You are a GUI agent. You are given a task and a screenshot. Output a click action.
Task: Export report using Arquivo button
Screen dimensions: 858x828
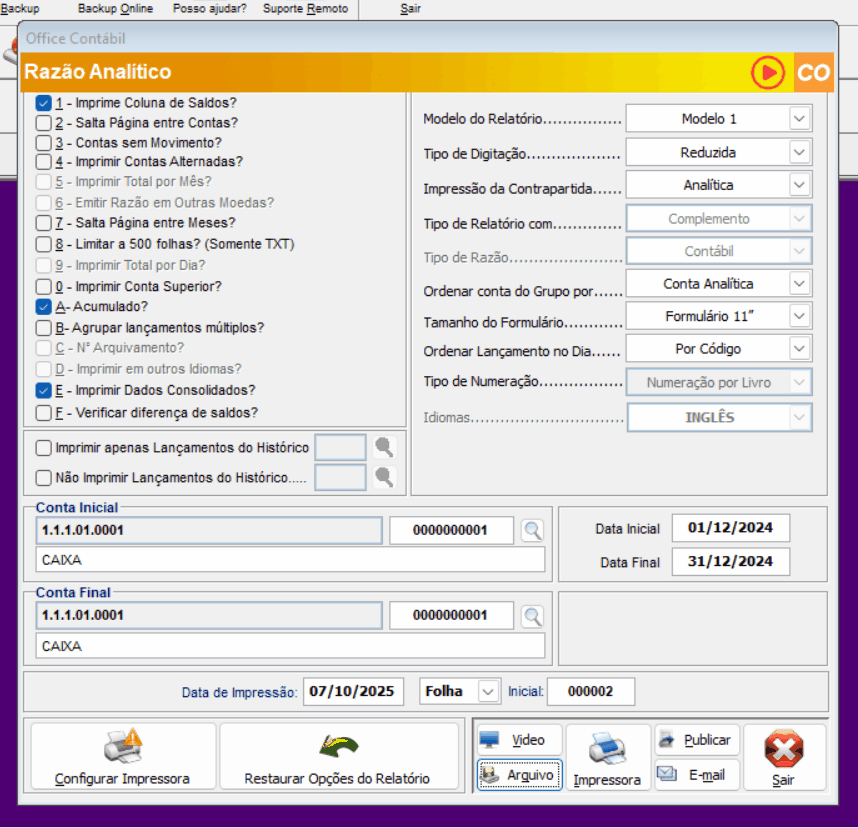[519, 774]
